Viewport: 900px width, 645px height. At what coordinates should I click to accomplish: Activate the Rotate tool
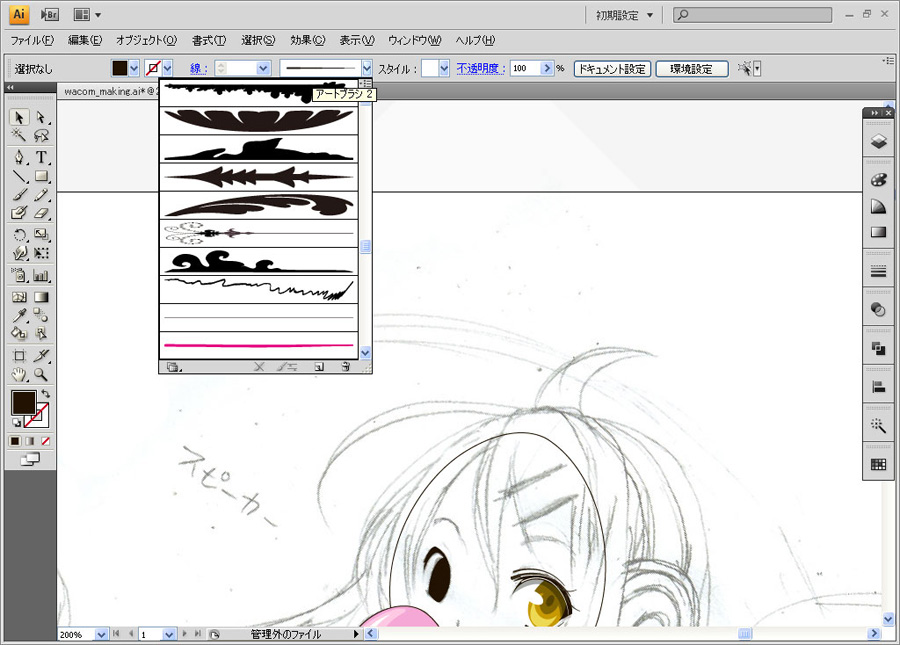(19, 235)
